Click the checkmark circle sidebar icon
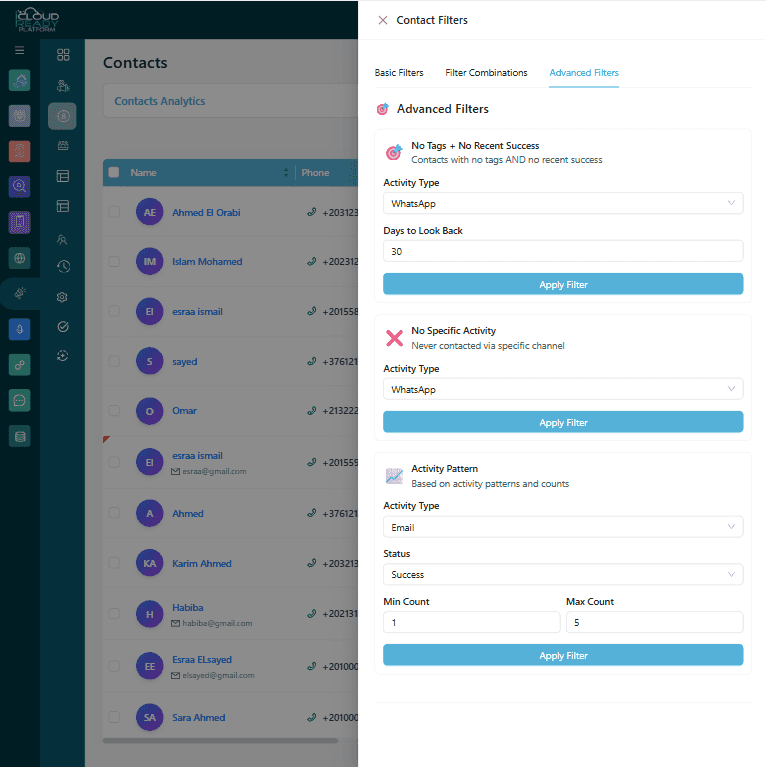The width and height of the screenshot is (766, 767). point(63,326)
